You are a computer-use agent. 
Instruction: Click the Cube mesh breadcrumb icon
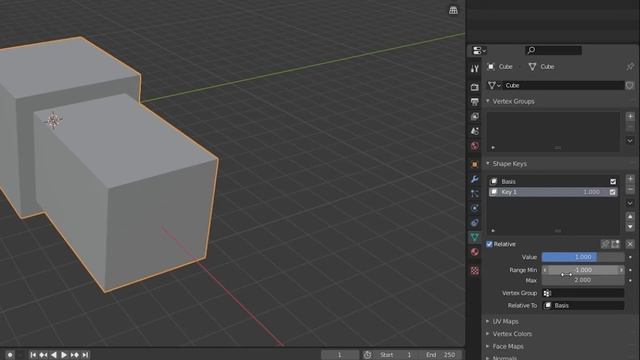532,67
